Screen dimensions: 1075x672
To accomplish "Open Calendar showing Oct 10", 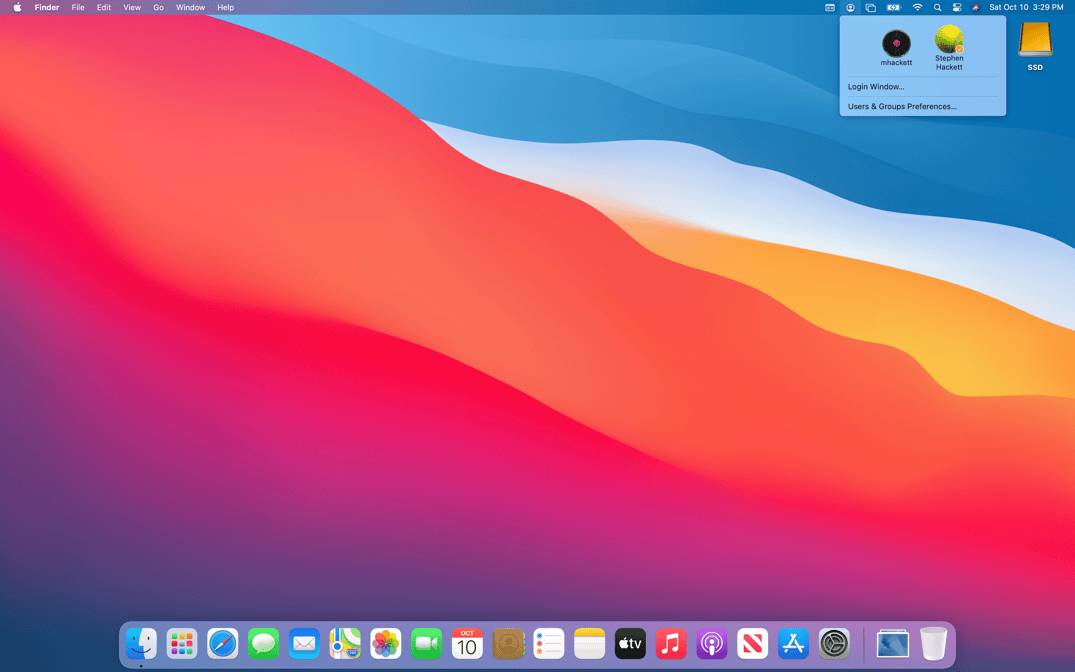I will point(467,644).
